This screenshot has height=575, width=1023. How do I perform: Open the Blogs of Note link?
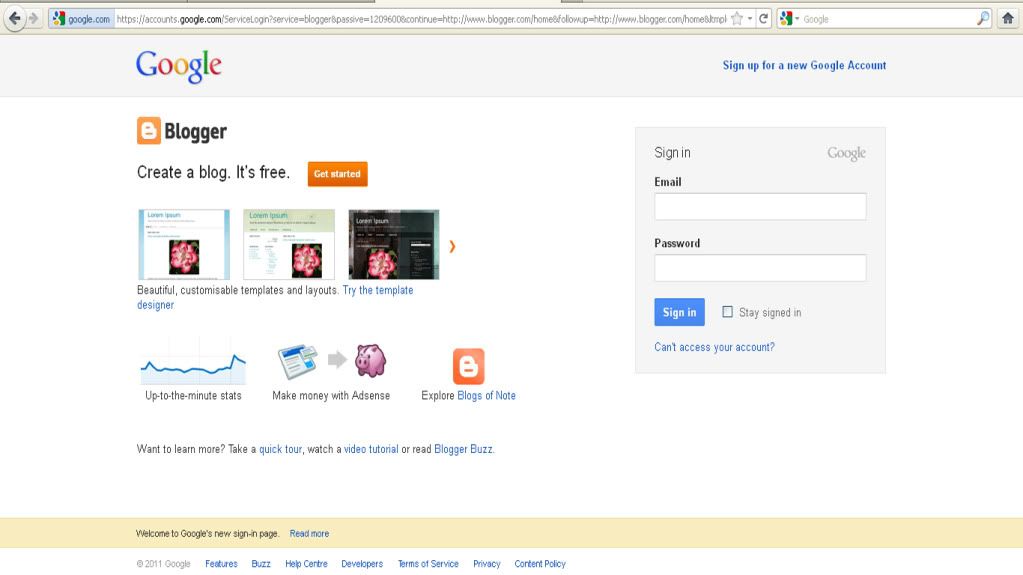click(486, 396)
